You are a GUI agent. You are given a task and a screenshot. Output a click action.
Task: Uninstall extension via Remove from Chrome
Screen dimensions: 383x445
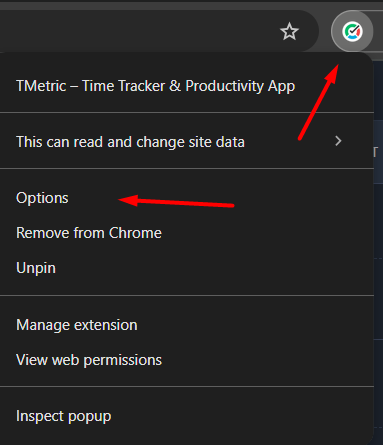(89, 233)
